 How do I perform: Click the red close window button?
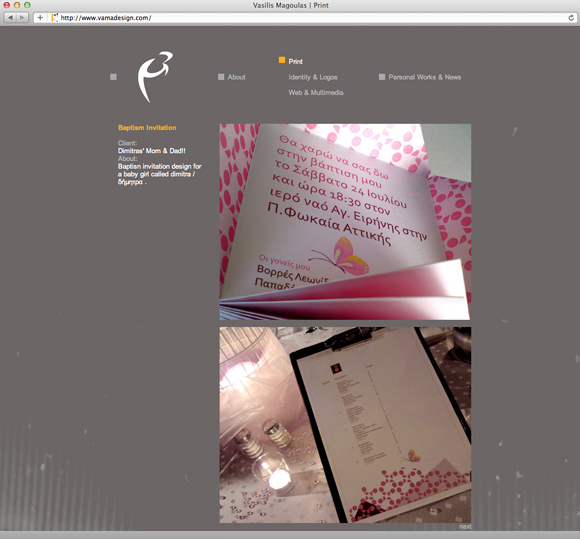[x=6, y=5]
